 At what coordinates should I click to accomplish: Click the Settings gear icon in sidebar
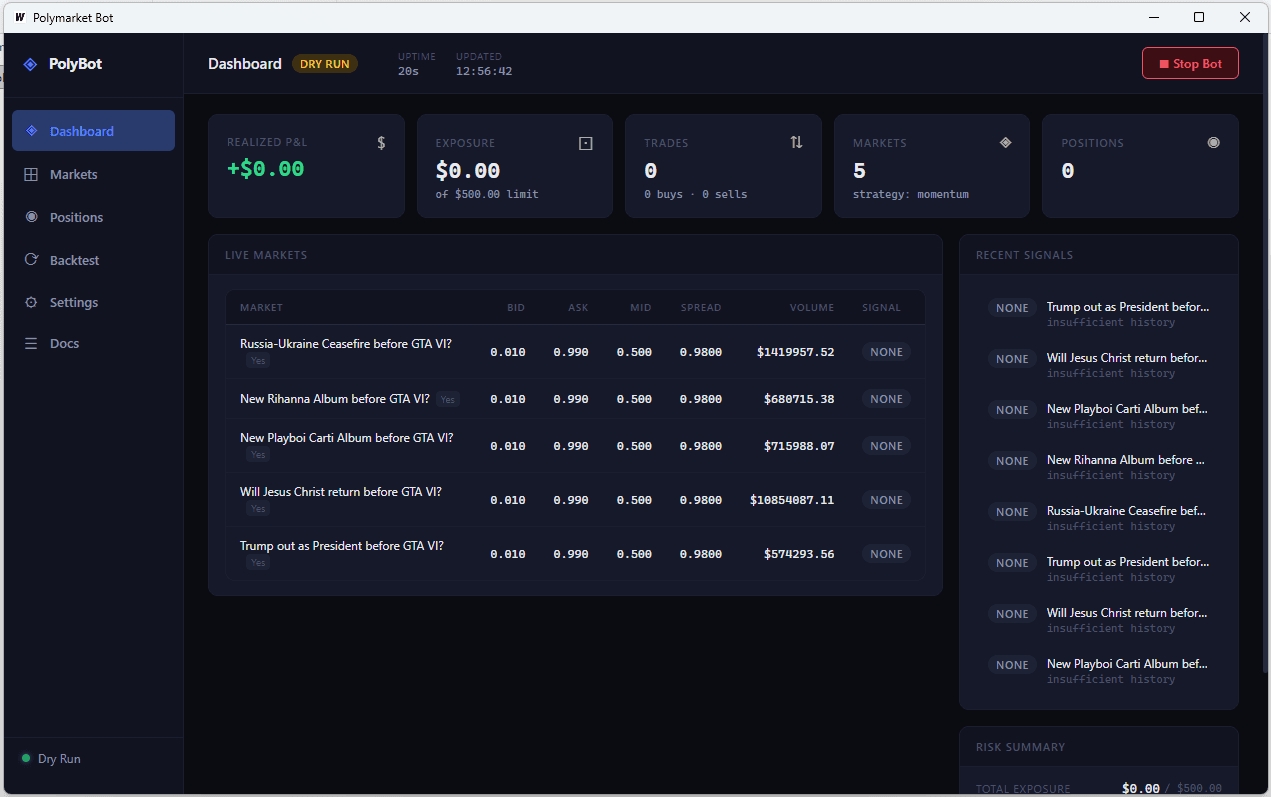[31, 303]
